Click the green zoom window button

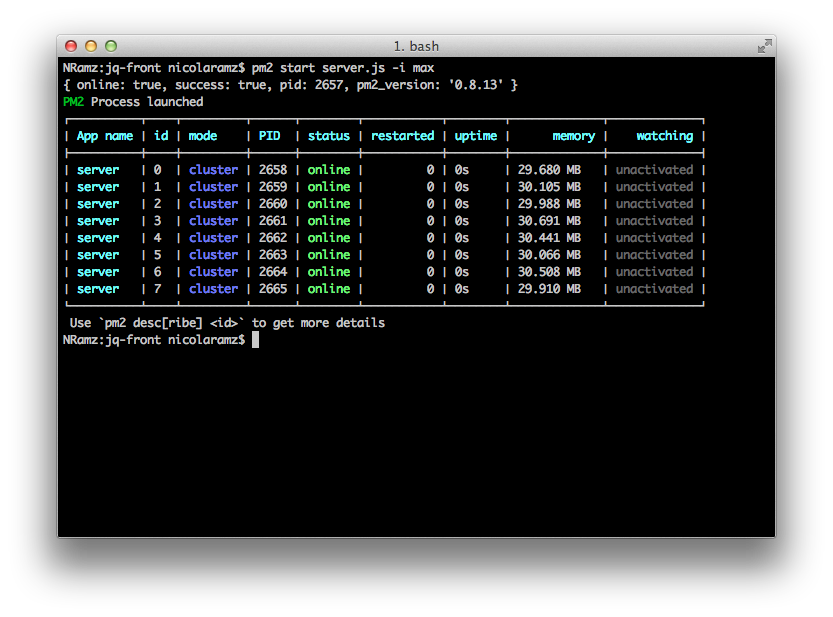pyautogui.click(x=111, y=46)
